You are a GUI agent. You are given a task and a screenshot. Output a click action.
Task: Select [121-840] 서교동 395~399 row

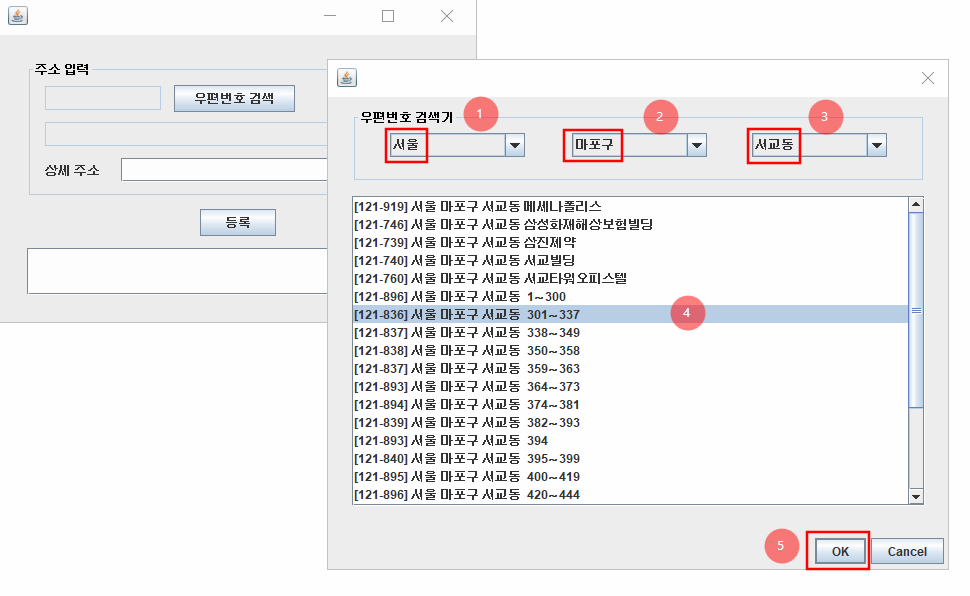630,458
